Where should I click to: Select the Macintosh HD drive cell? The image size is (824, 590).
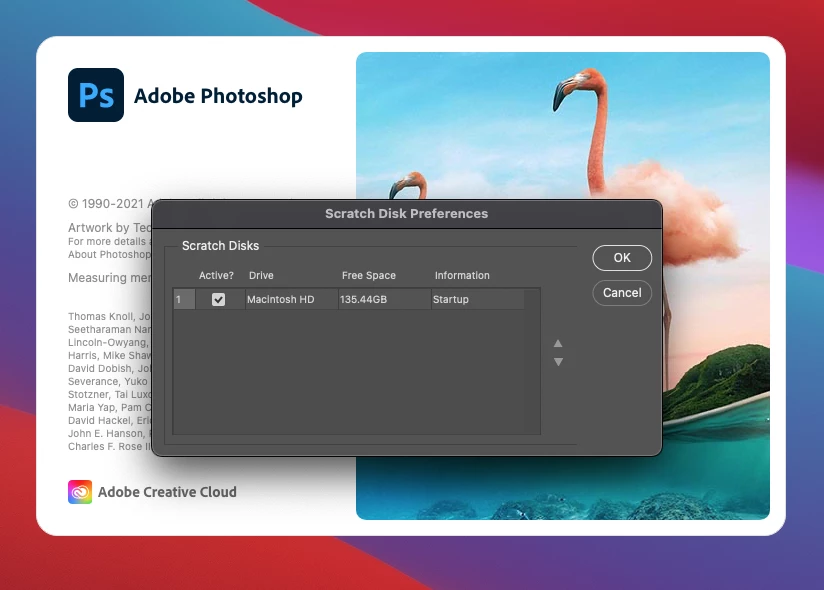pos(292,299)
